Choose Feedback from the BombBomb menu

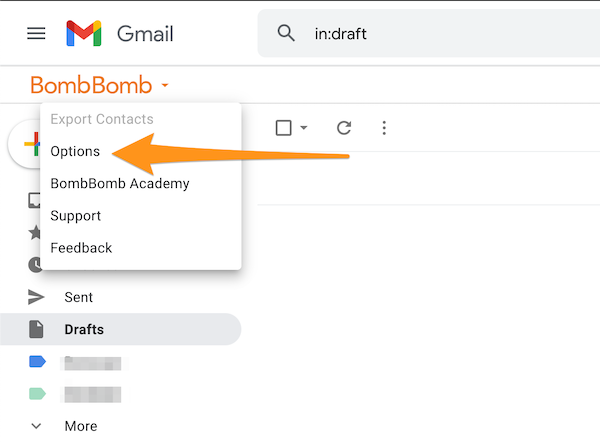[x=81, y=248]
